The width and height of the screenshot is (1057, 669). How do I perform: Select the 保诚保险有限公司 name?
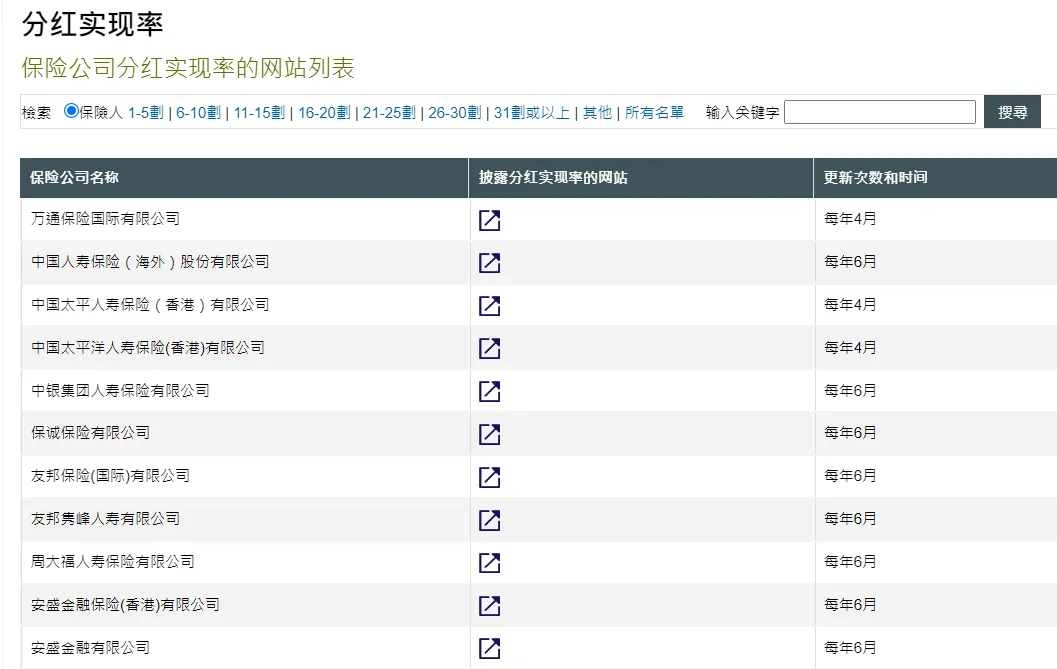[90, 433]
